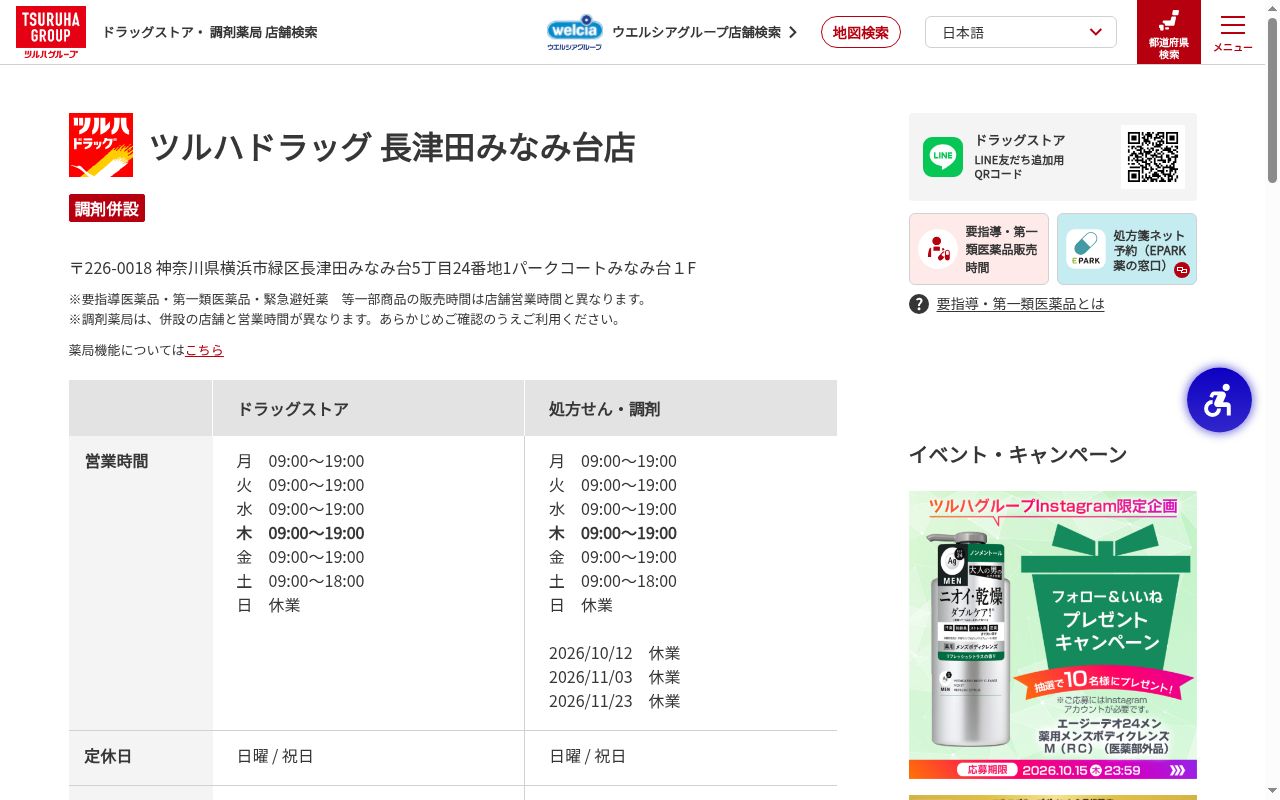
Task: Click the green LINE icon
Action: pyautogui.click(x=943, y=157)
